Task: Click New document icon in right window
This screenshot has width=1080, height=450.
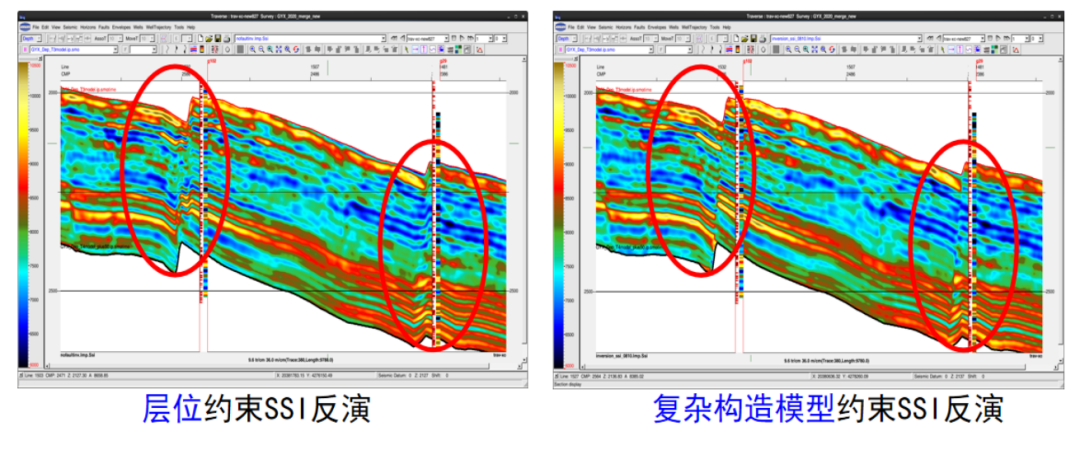Action: click(736, 39)
